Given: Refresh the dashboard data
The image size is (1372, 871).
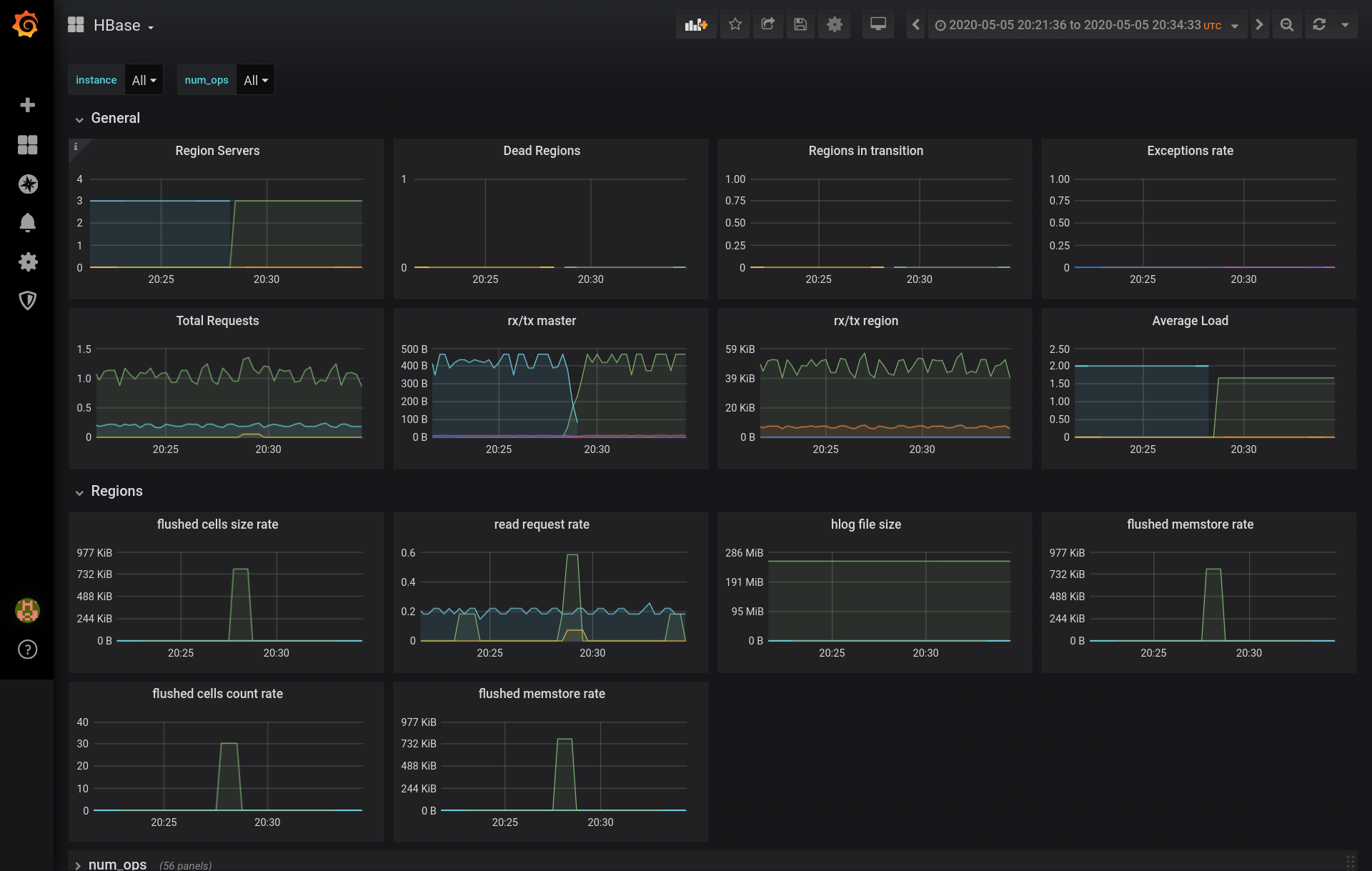Looking at the screenshot, I should [1319, 25].
